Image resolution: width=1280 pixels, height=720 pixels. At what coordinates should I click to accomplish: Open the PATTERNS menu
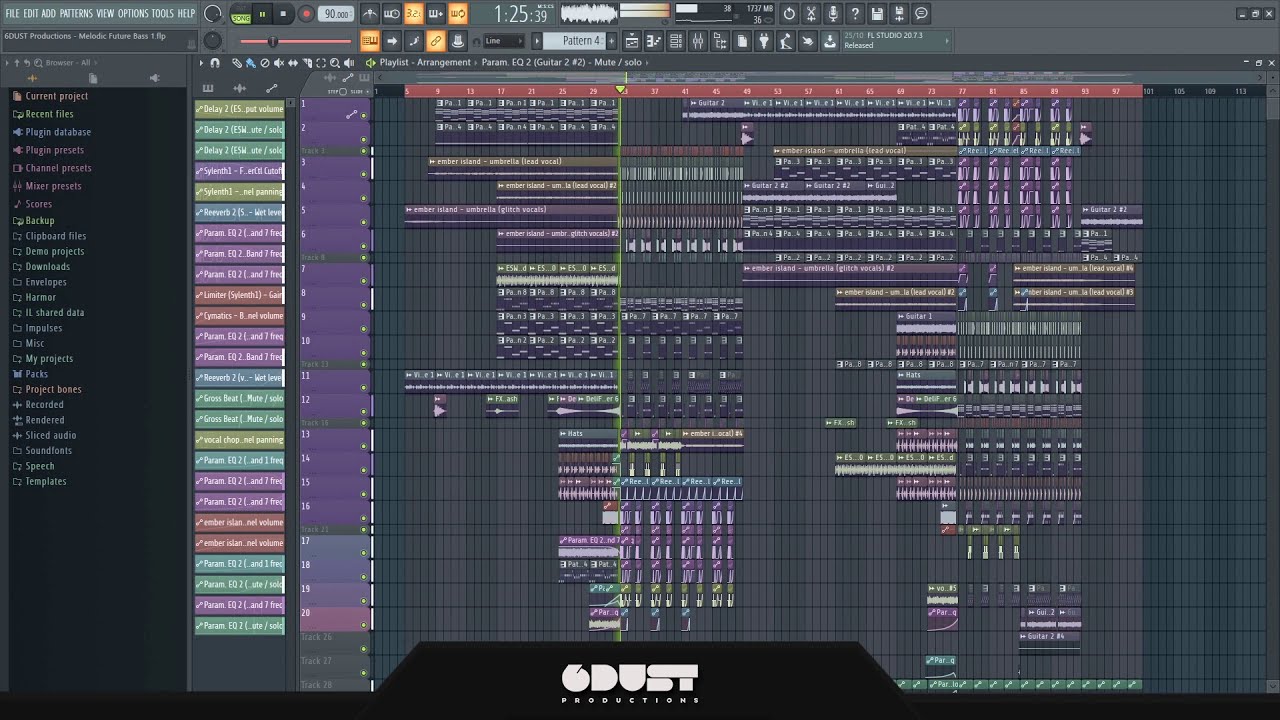pyautogui.click(x=76, y=13)
